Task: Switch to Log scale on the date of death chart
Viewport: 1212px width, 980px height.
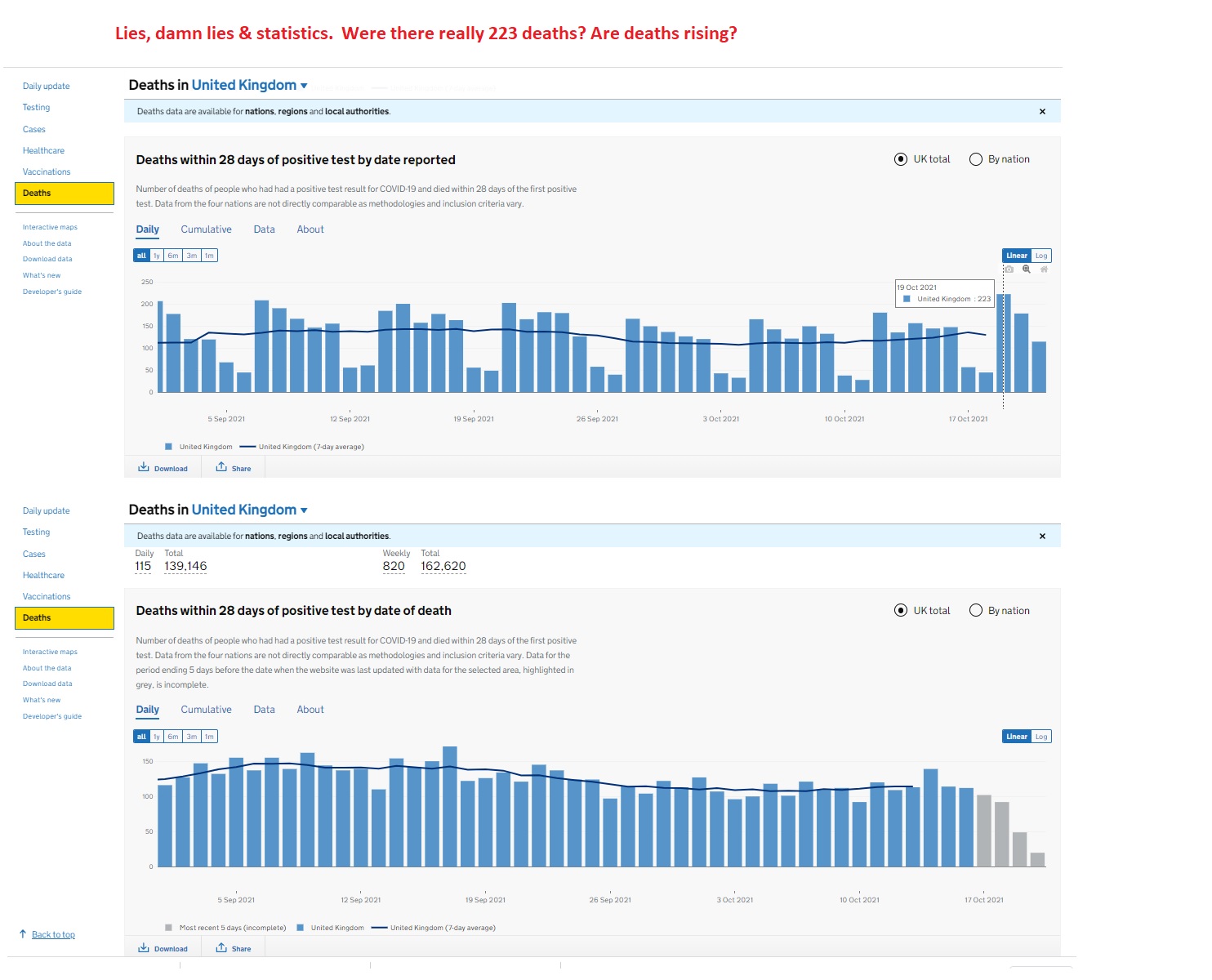Action: [1041, 737]
